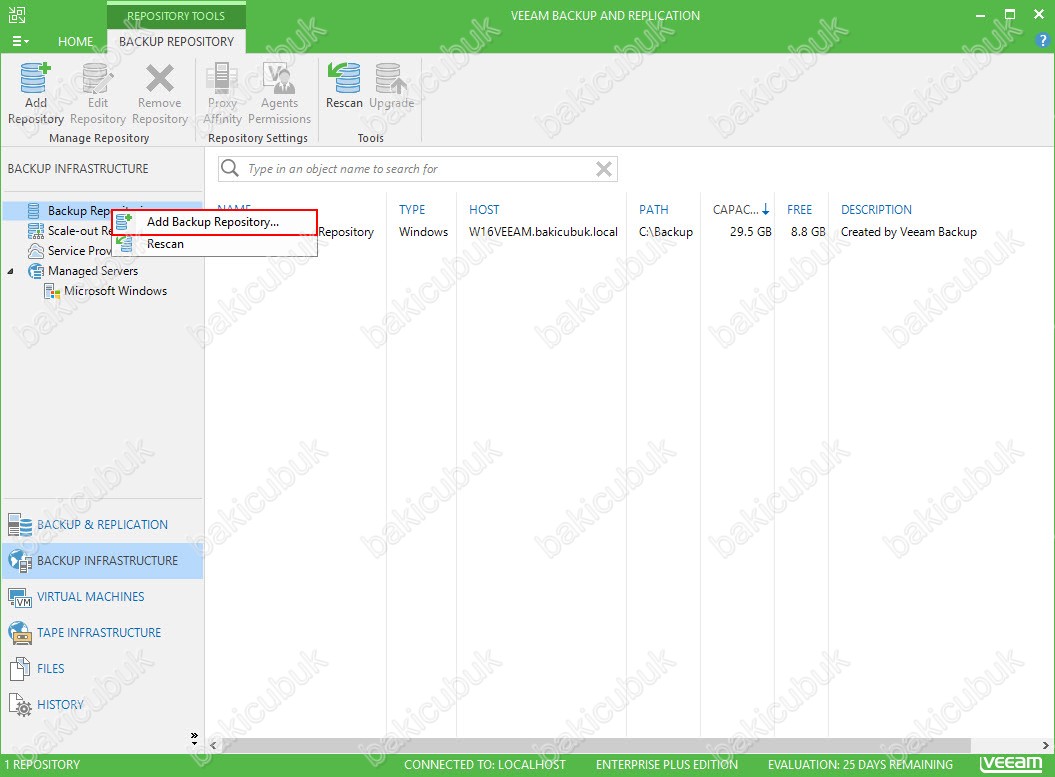Clear the search box with X
1055x777 pixels.
(x=604, y=169)
